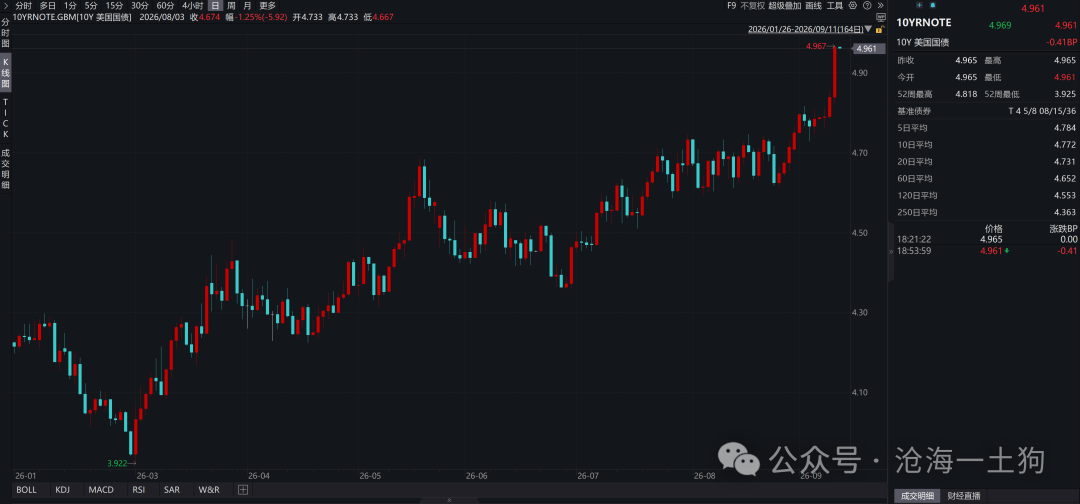
Task: Open the settings gear icon
Action: pyautogui.click(x=853, y=6)
